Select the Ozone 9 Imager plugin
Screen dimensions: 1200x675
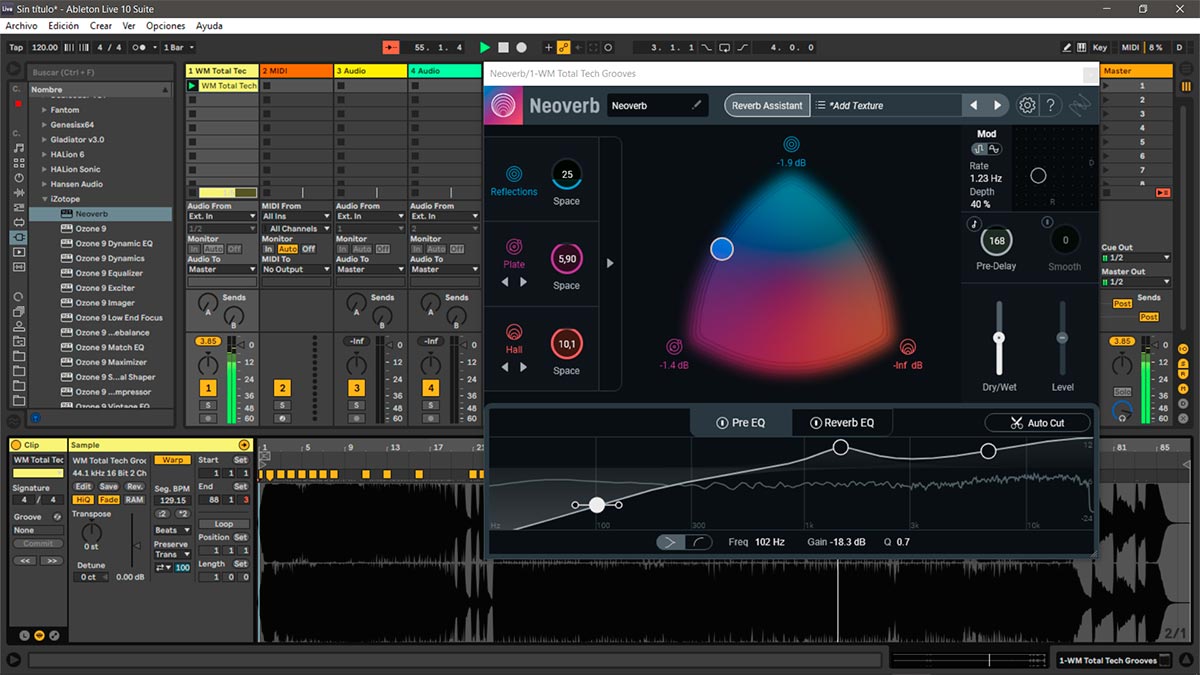pos(105,303)
